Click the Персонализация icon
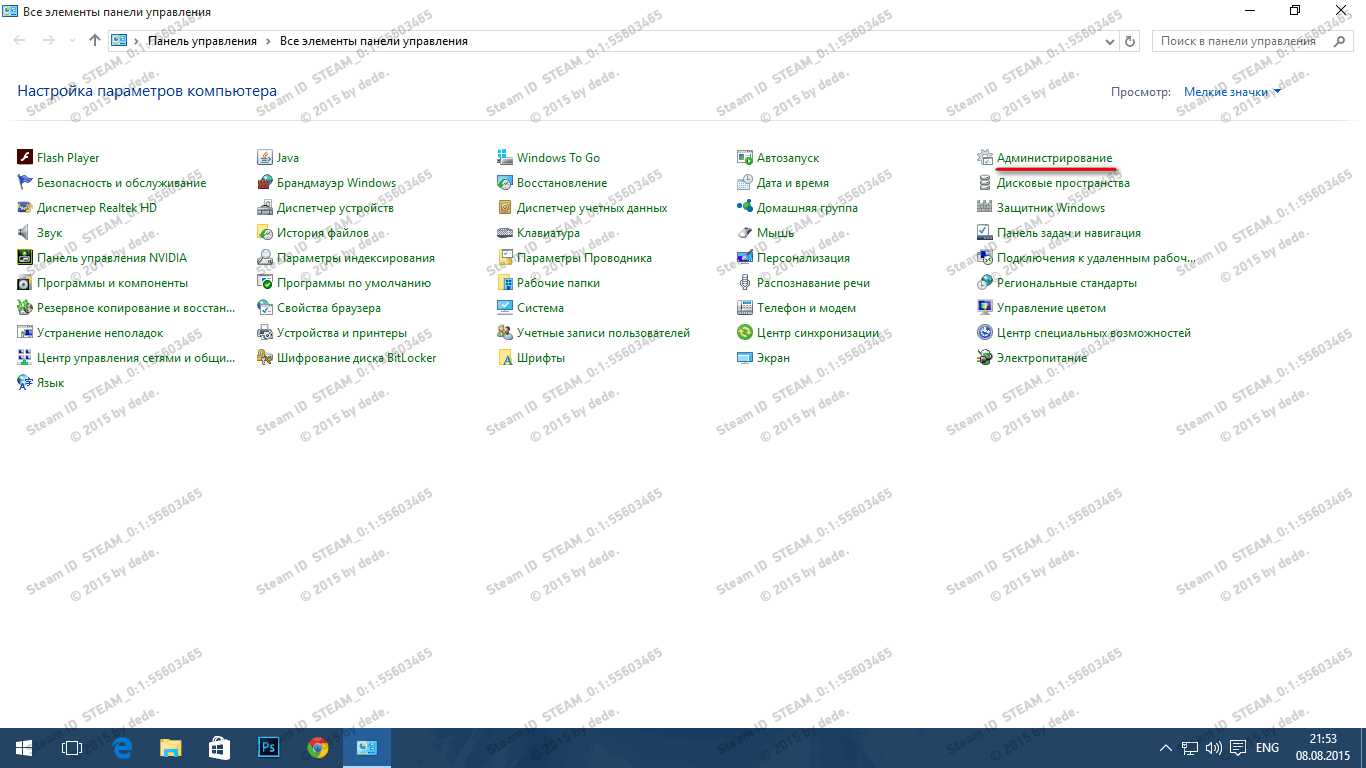This screenshot has height=768, width=1366. pyautogui.click(x=745, y=258)
